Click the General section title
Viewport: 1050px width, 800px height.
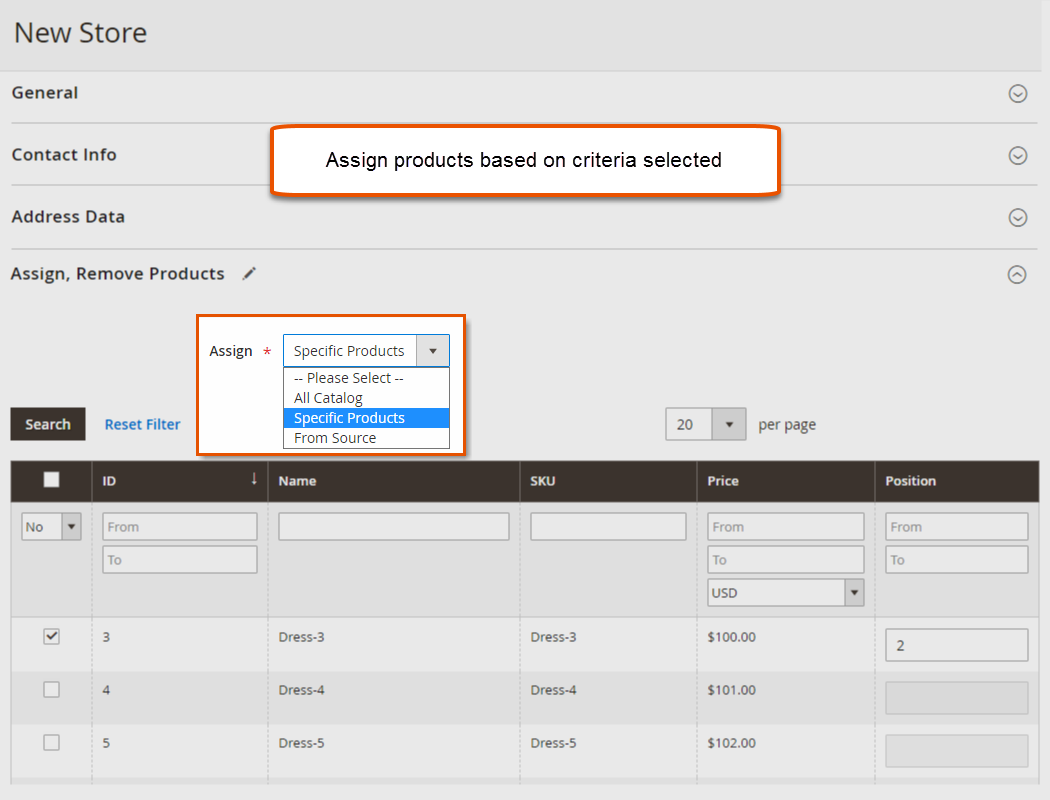click(45, 93)
